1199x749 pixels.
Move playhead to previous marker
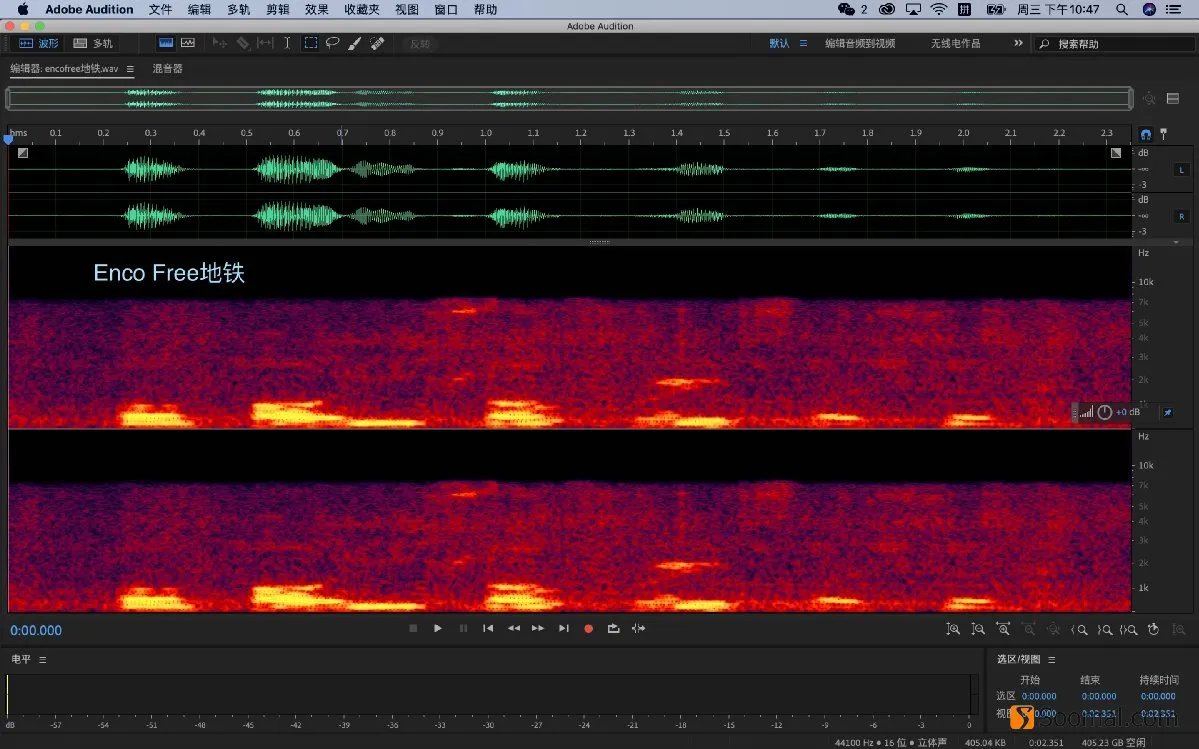[488, 628]
